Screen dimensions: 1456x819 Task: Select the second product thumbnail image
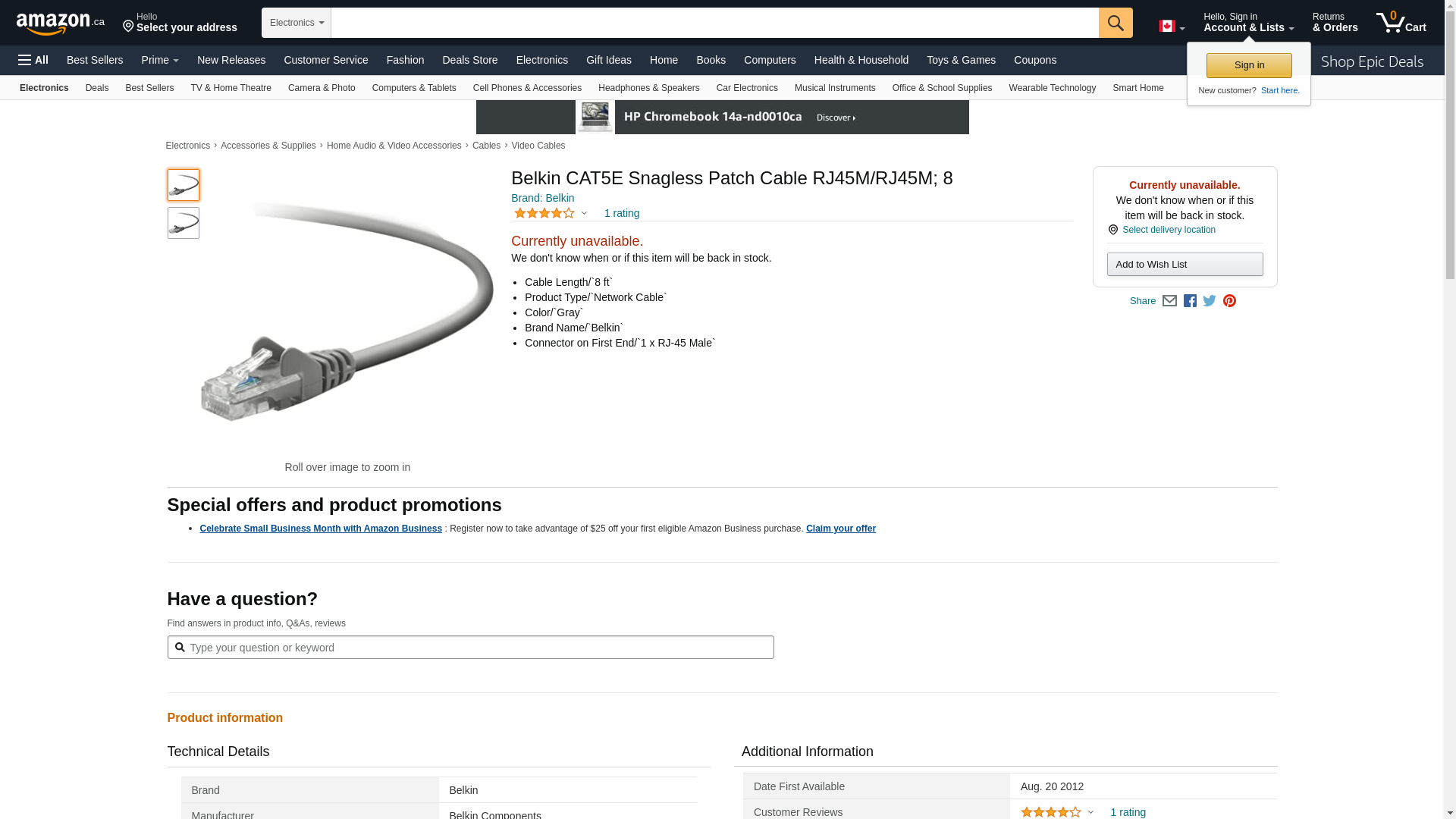pos(184,223)
